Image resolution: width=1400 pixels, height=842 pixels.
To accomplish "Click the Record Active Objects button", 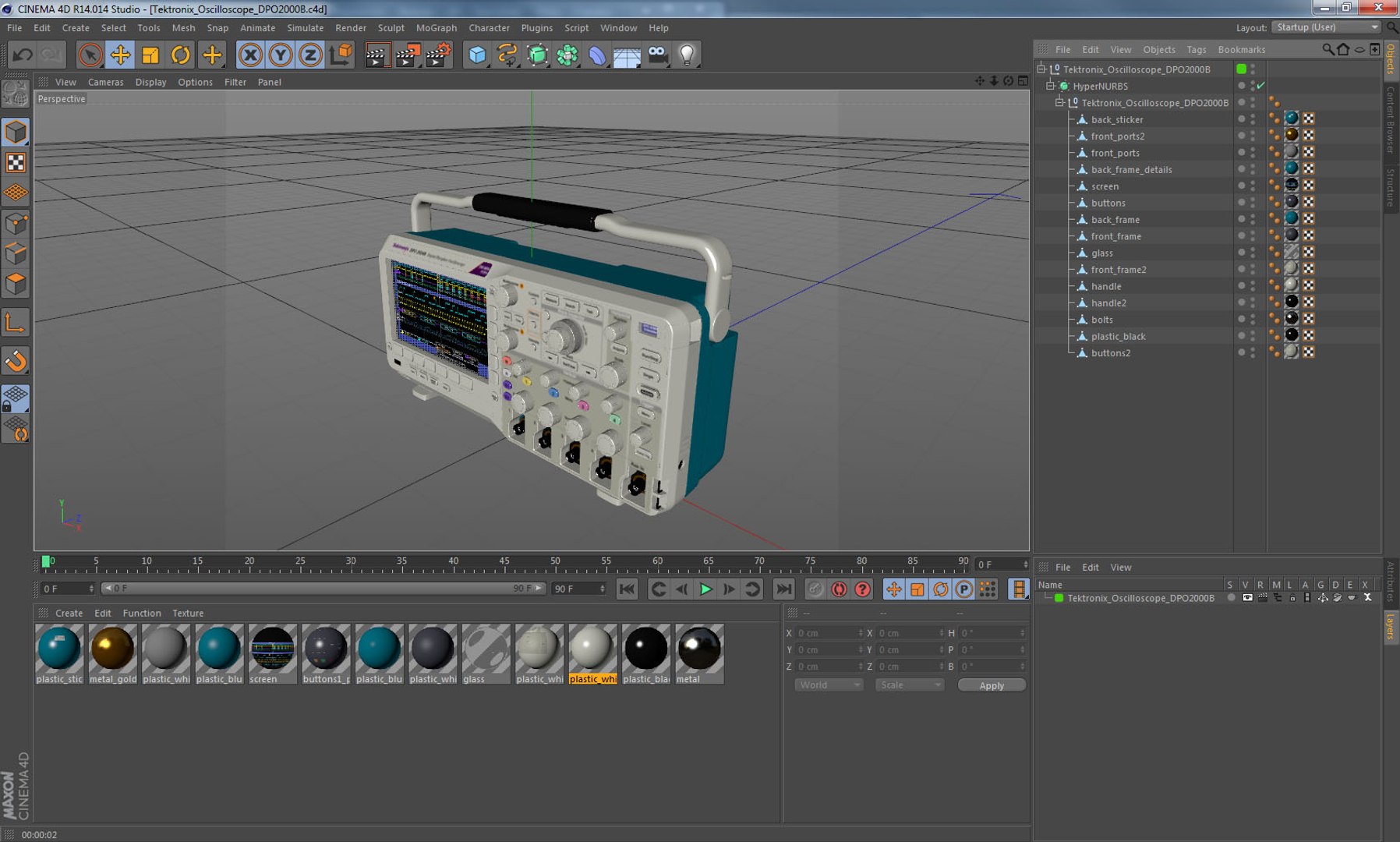I will (x=815, y=589).
